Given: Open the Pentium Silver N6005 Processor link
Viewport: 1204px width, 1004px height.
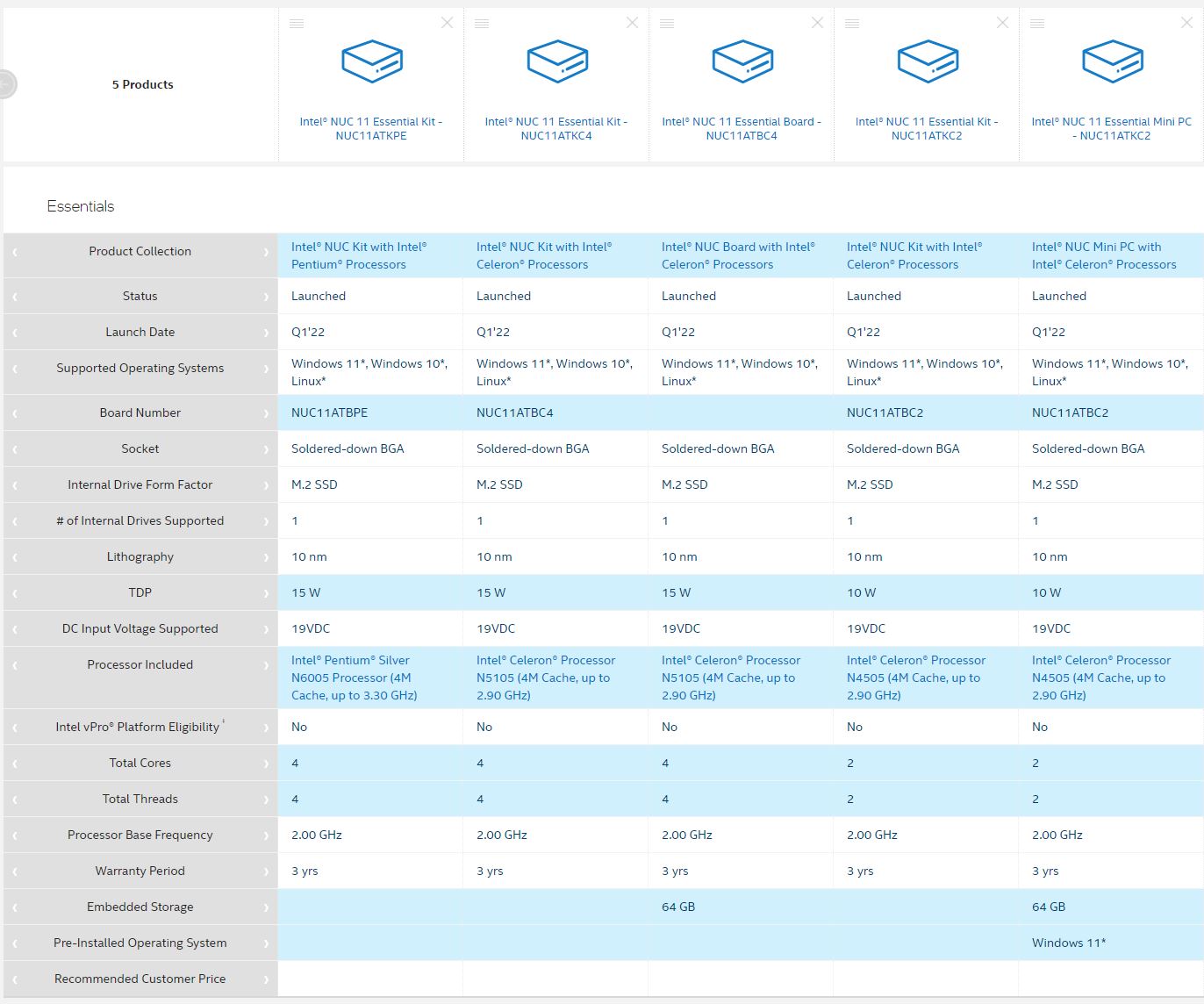Looking at the screenshot, I should coord(354,678).
